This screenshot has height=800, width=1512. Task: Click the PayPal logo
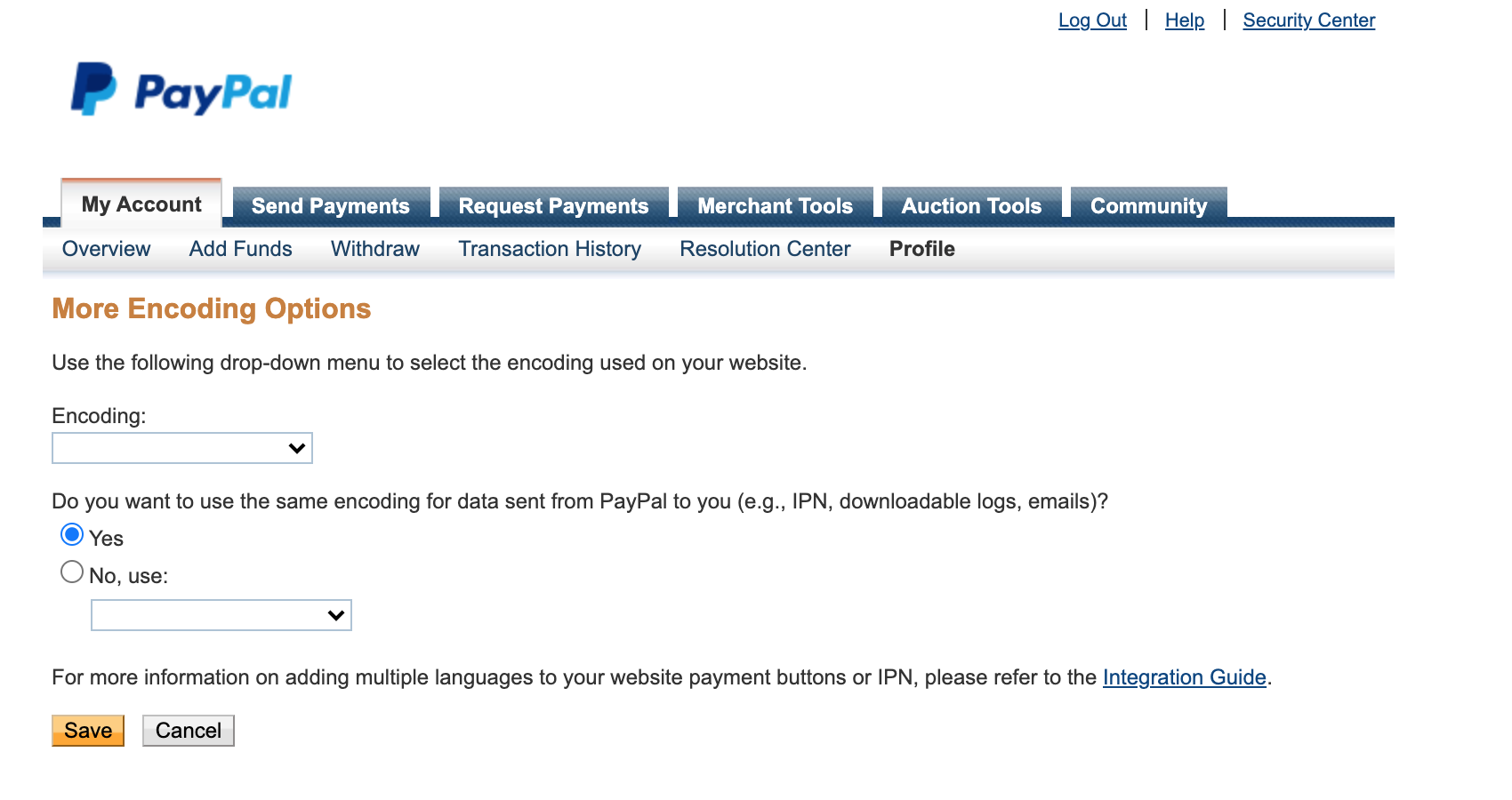[182, 90]
